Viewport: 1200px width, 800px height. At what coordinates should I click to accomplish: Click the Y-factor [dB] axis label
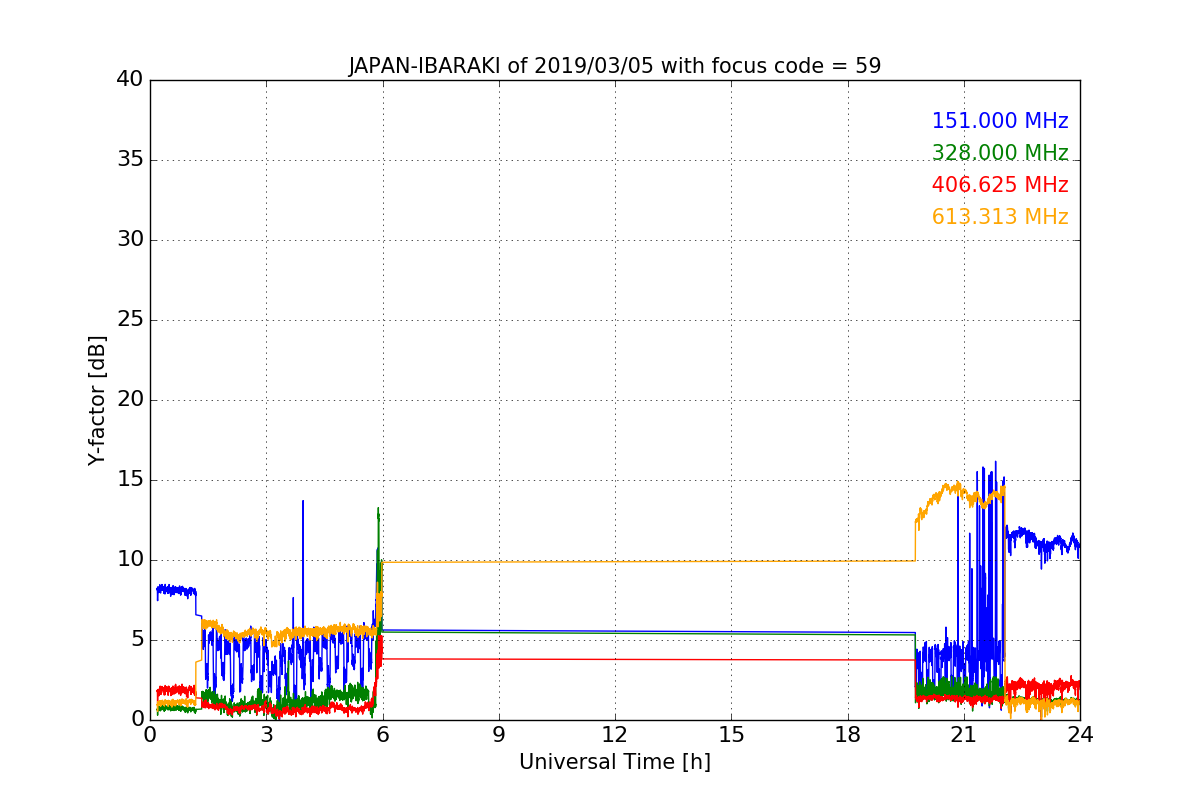point(97,400)
